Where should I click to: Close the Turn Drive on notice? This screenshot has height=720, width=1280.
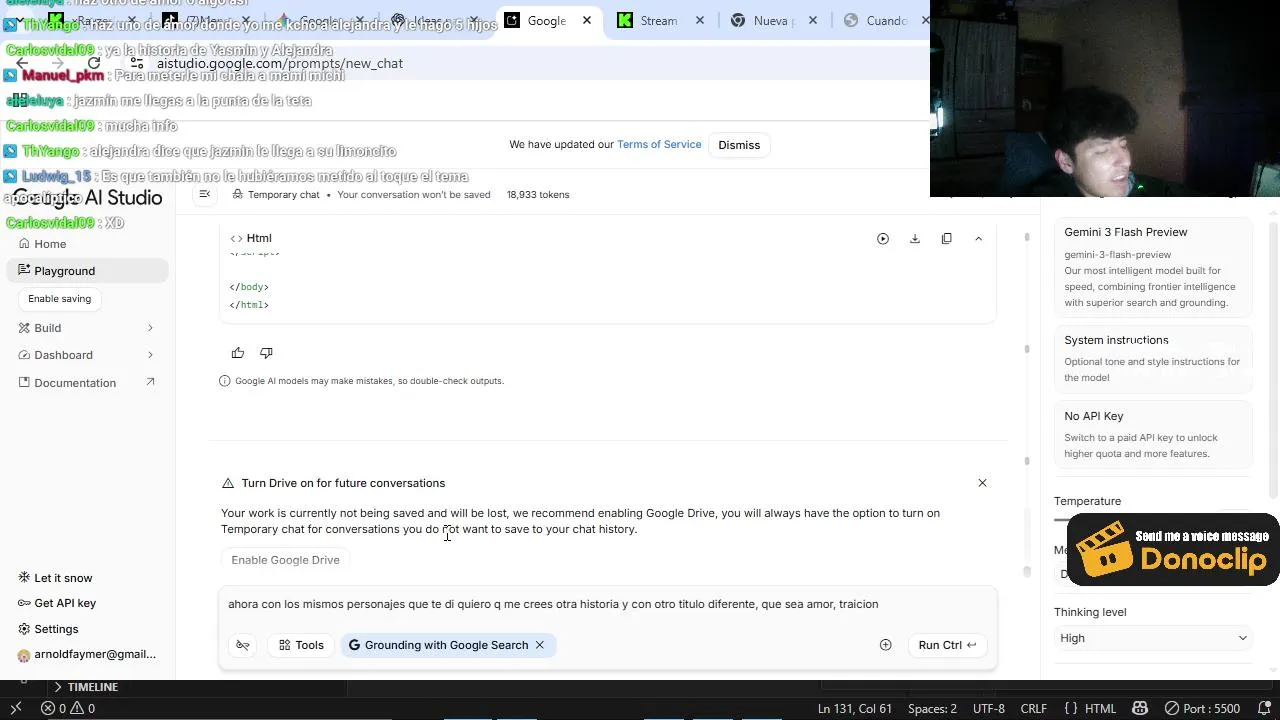[x=982, y=483]
